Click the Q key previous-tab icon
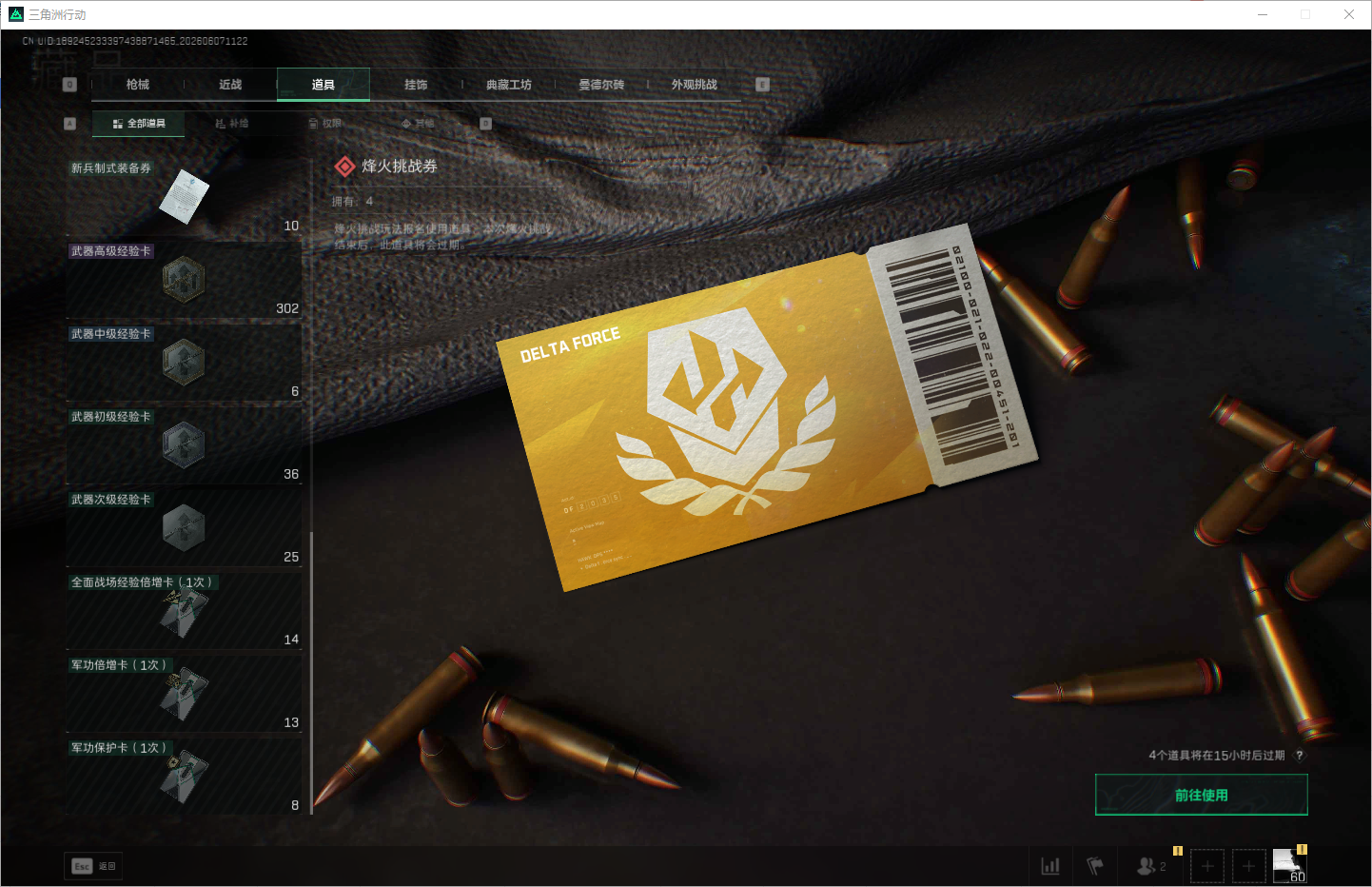Viewport: 1372px width, 887px height. tap(69, 85)
